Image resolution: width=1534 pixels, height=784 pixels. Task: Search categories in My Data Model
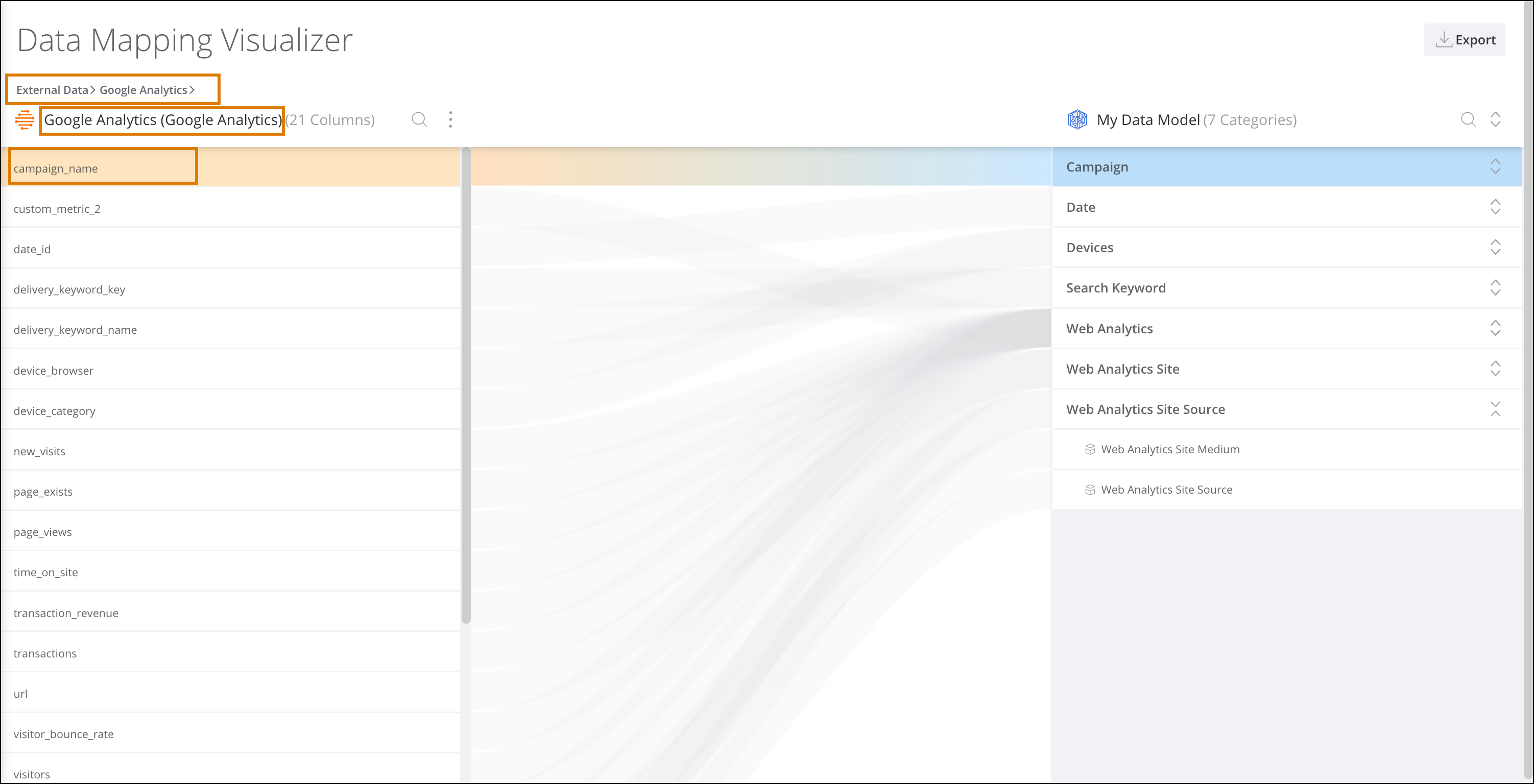click(1468, 119)
